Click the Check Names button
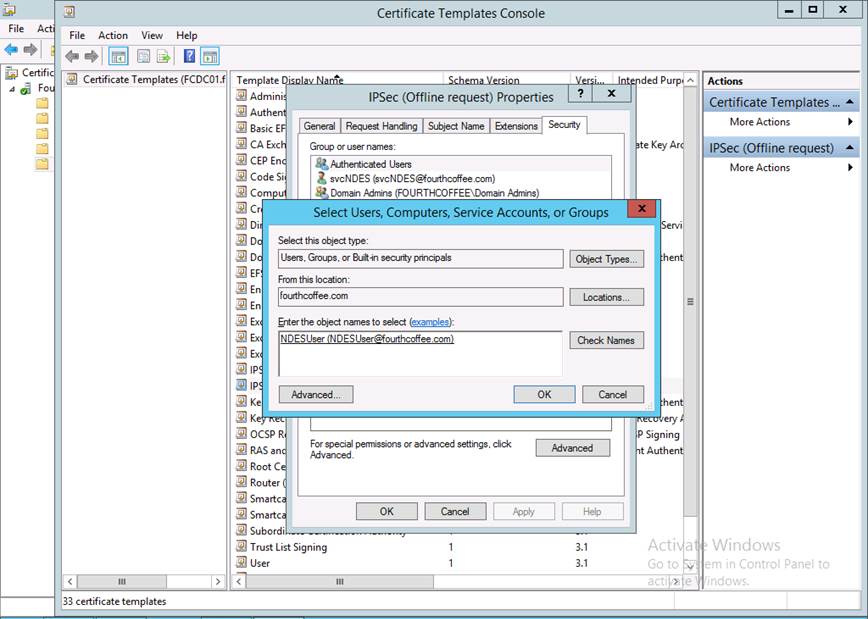Screen dimensions: 868x619 [606, 340]
